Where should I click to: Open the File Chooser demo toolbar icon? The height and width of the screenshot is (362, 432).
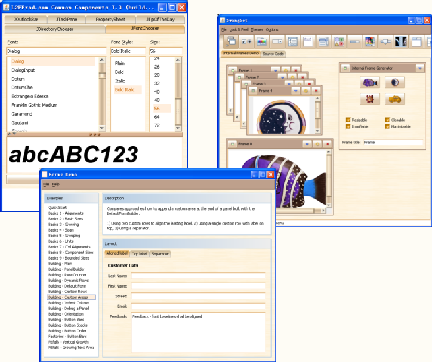tap(293, 42)
